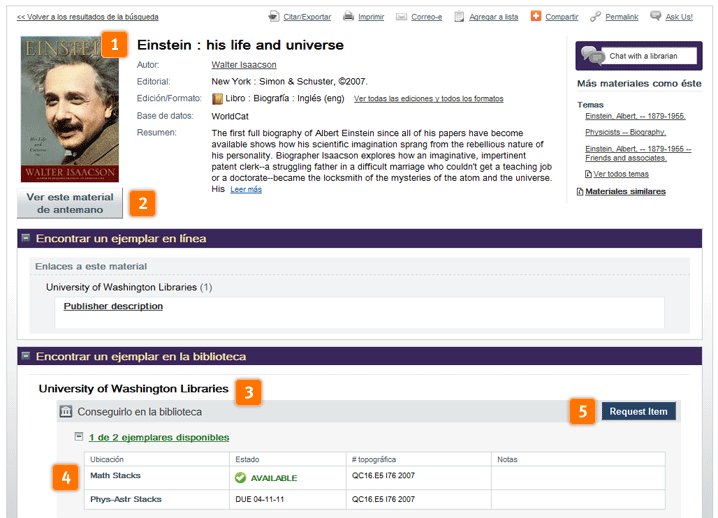718x518 pixels.
Task: Click the Ask Us! speech bubble icon
Action: click(x=656, y=16)
